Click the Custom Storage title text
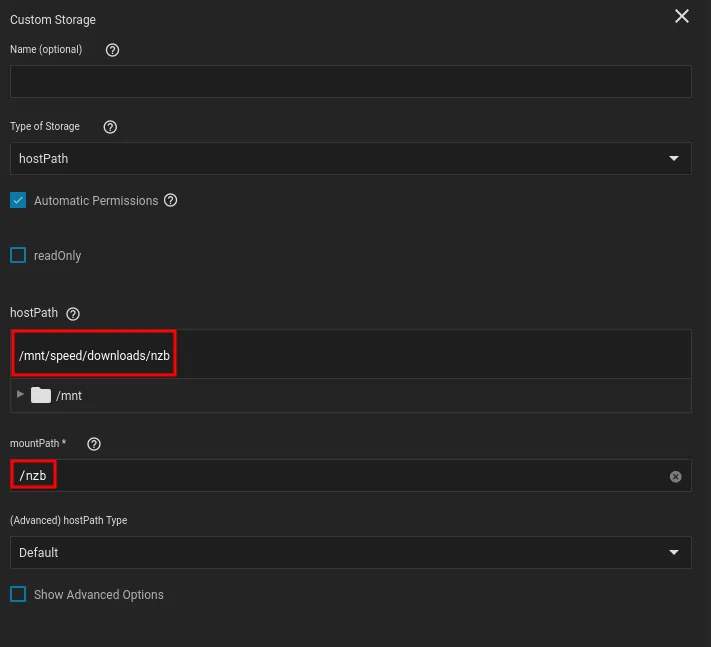Image resolution: width=711 pixels, height=647 pixels. tap(53, 20)
